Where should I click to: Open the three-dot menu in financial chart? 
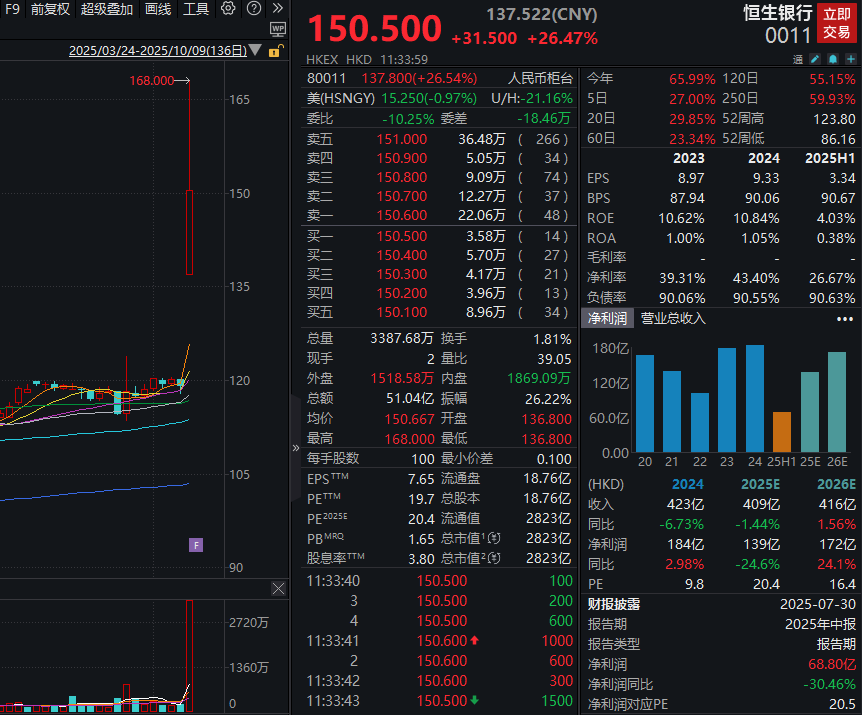pyautogui.click(x=845, y=318)
